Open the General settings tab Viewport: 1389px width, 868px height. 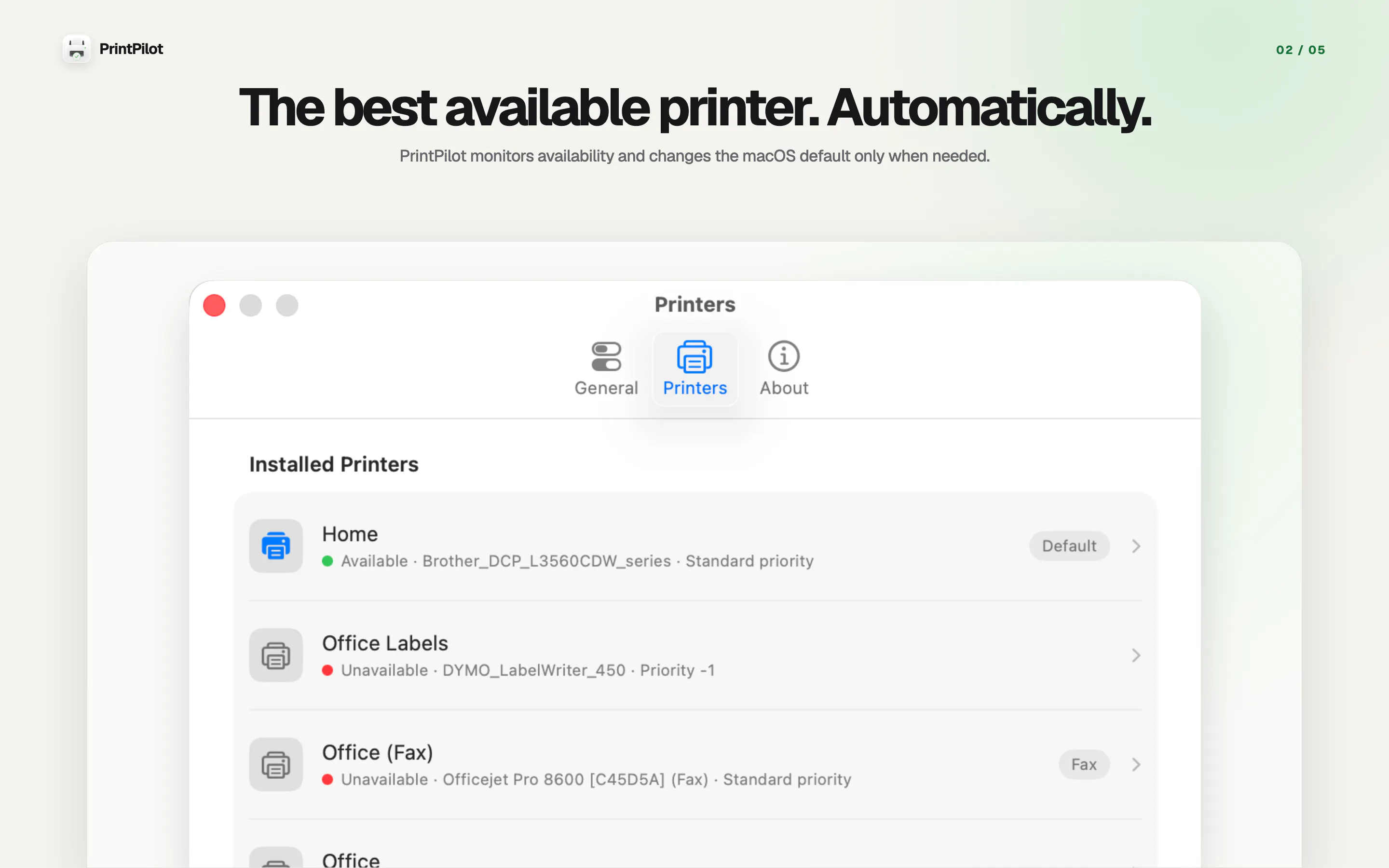(x=606, y=368)
